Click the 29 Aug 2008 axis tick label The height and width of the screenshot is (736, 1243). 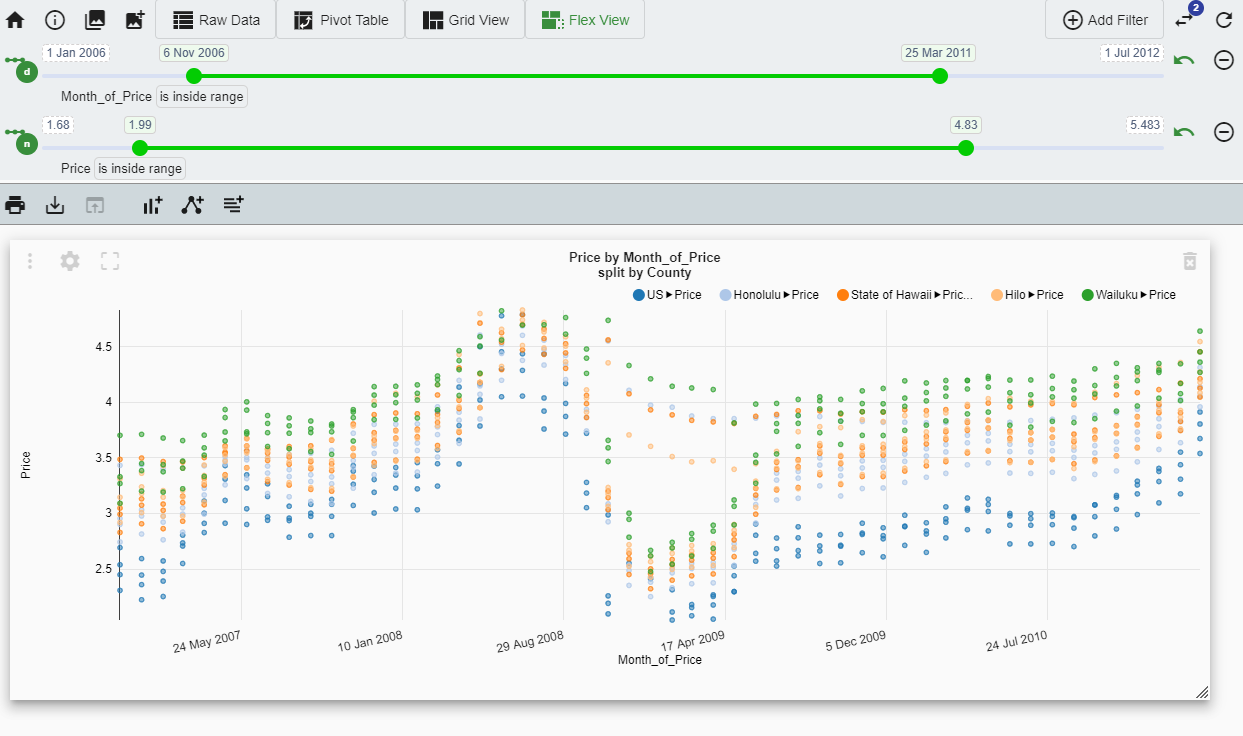pos(530,640)
